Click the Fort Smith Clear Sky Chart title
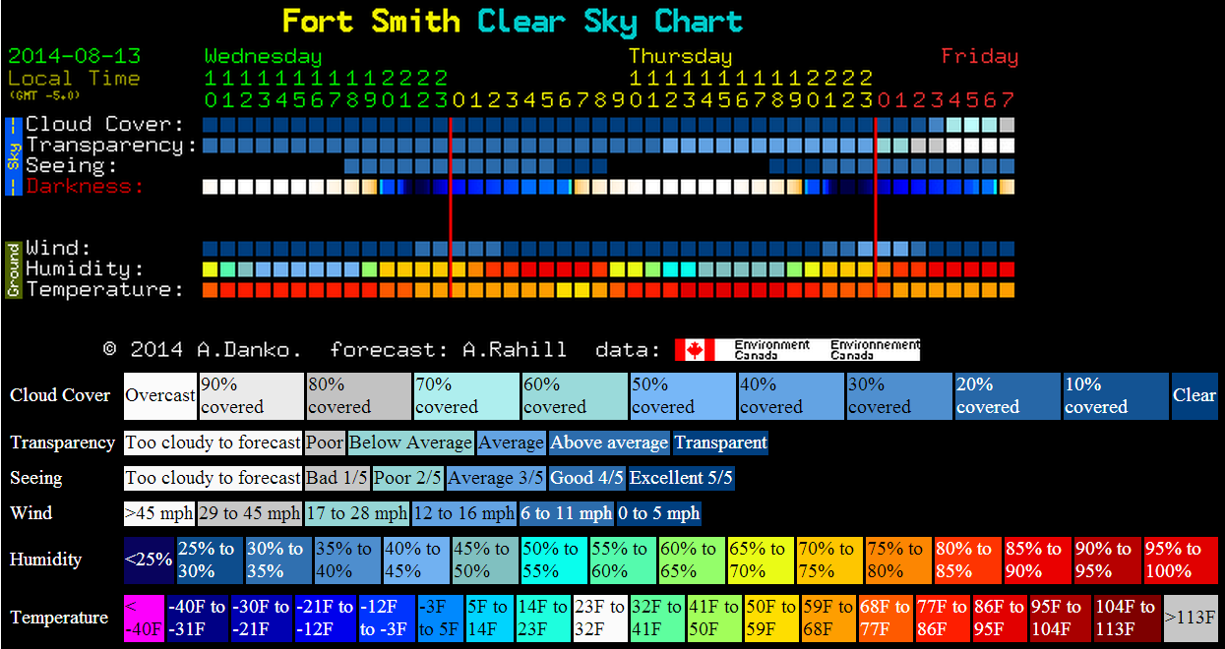 coord(512,21)
